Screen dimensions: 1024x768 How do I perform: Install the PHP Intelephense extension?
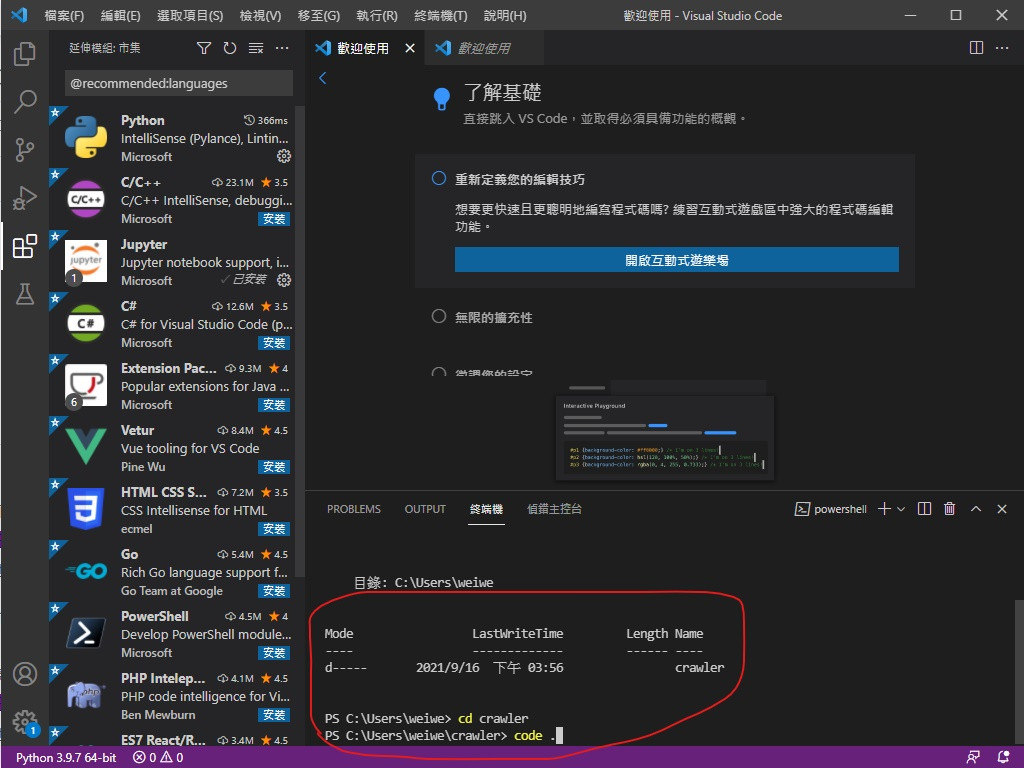coord(274,715)
